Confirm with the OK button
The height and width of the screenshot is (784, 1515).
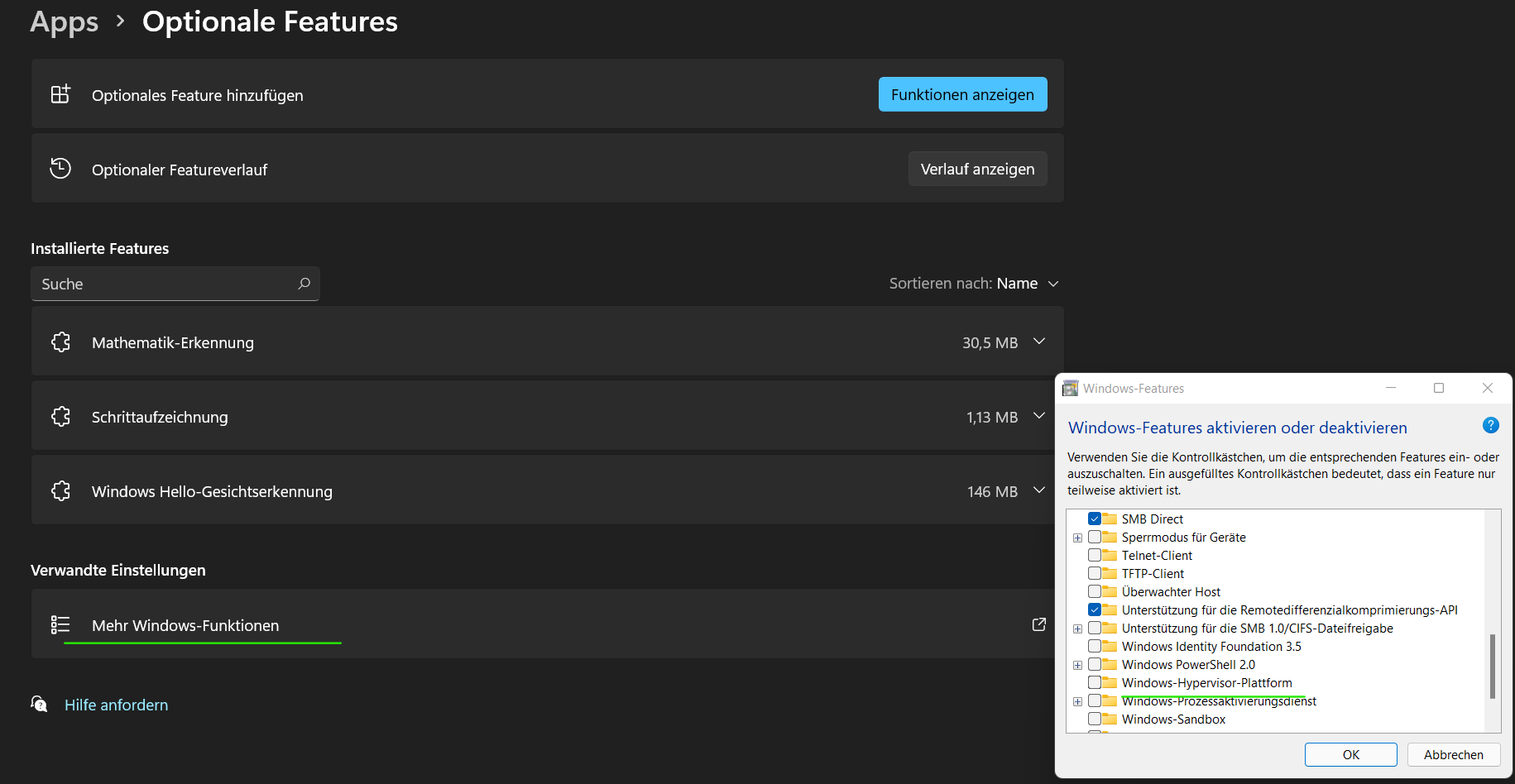coord(1350,754)
